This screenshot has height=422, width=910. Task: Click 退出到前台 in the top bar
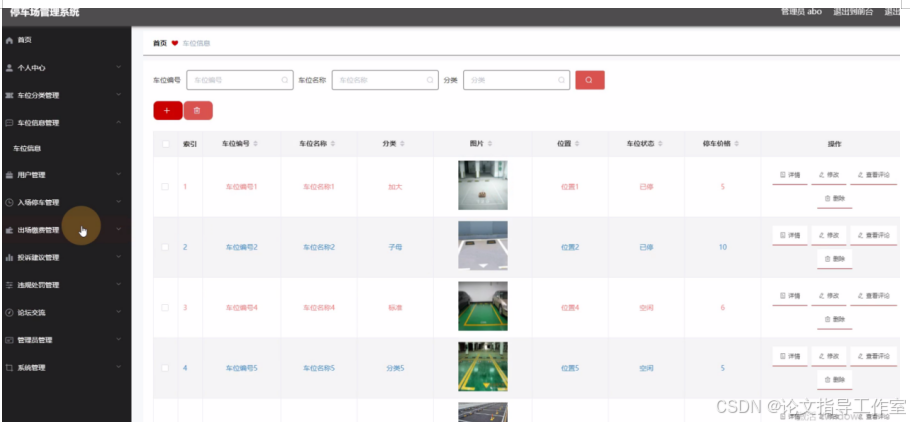(853, 12)
